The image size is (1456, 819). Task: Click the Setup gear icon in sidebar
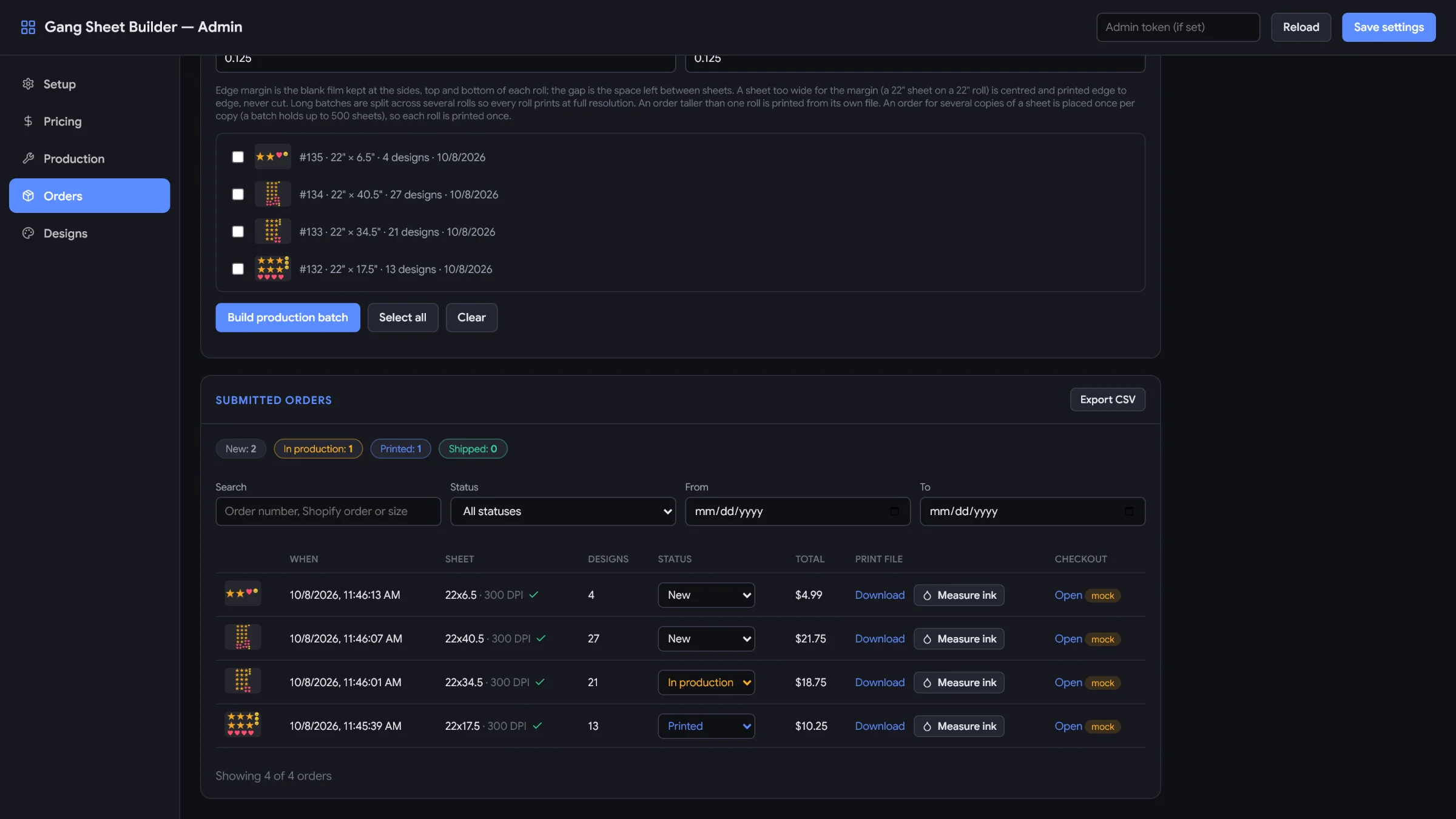(28, 84)
